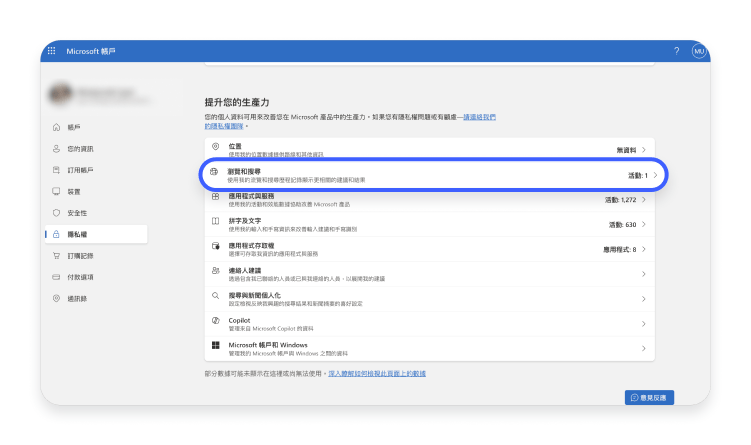
Task: Click the home icon beside 帳戶
Action: tap(57, 127)
